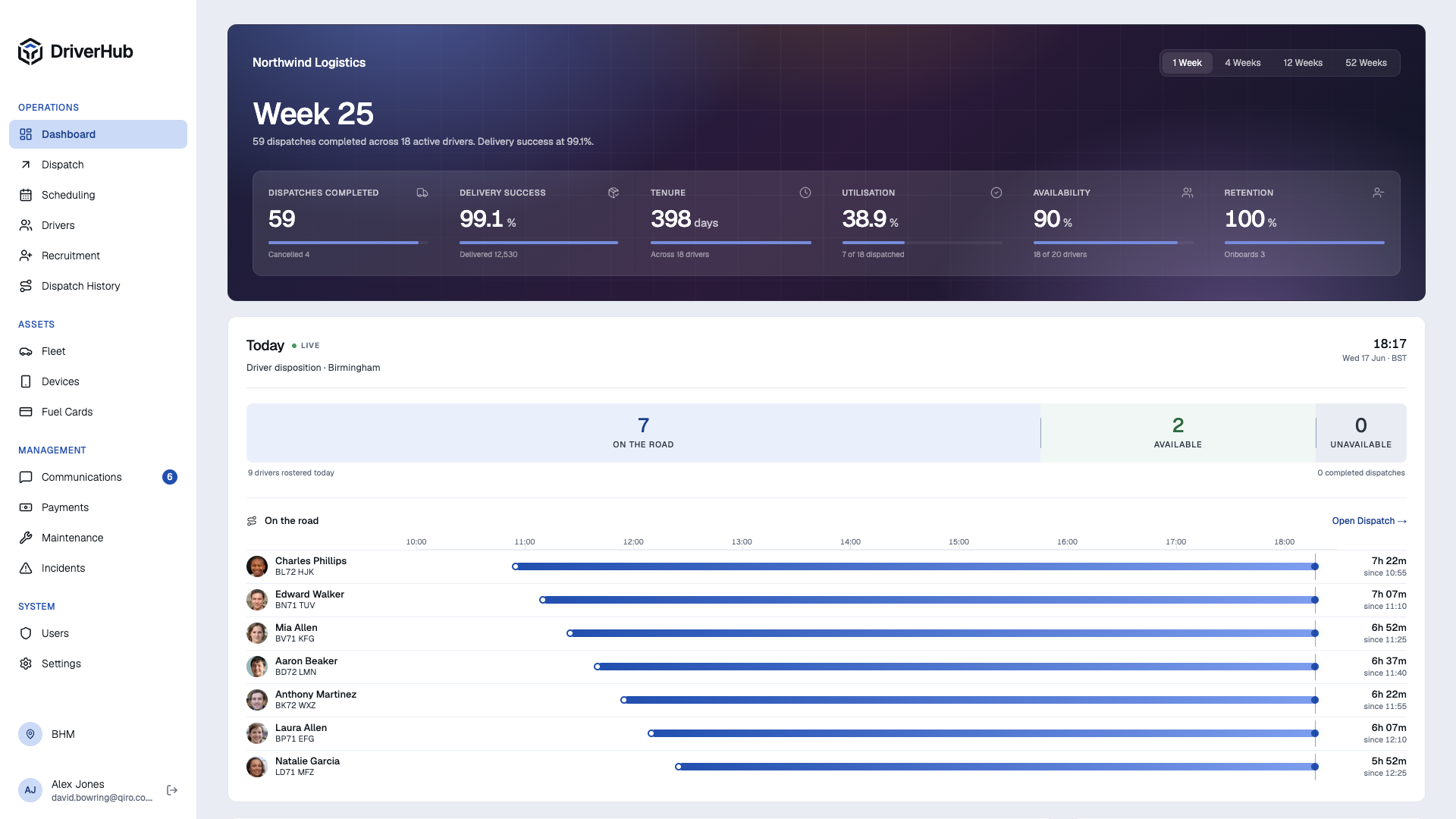Select the 7 On The Road segment
This screenshot has height=819, width=1456.
(x=643, y=433)
